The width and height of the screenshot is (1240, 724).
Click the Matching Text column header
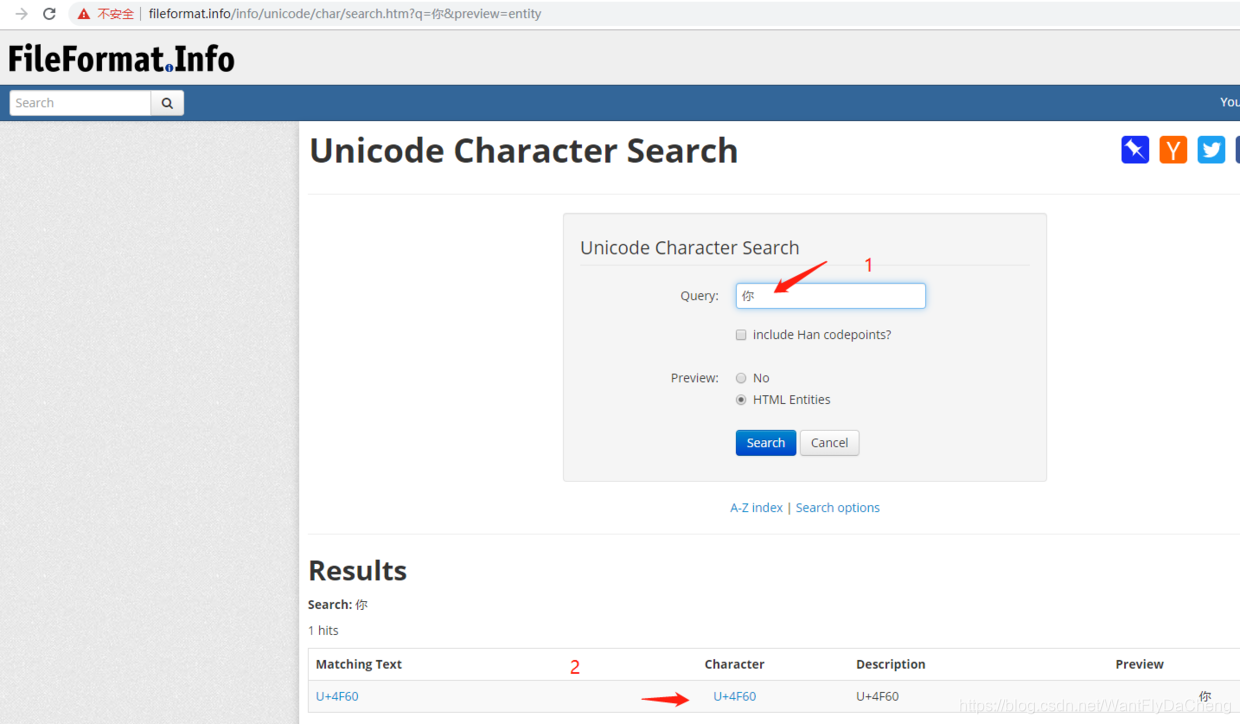[359, 664]
